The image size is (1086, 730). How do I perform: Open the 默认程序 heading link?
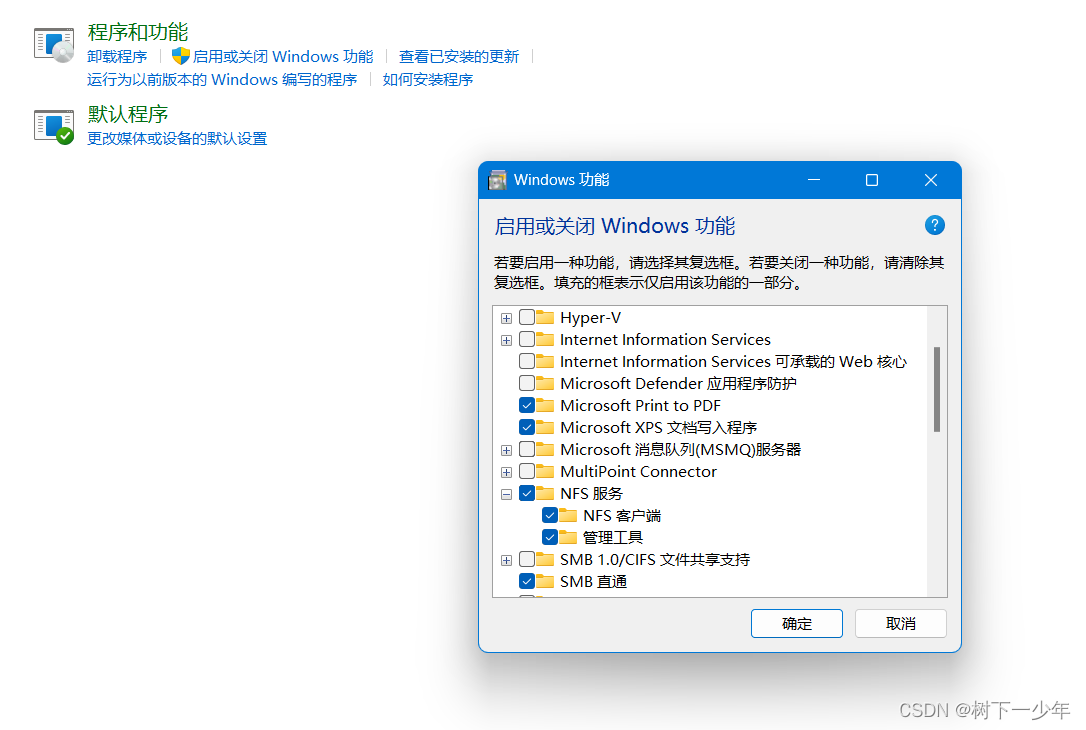tap(128, 114)
